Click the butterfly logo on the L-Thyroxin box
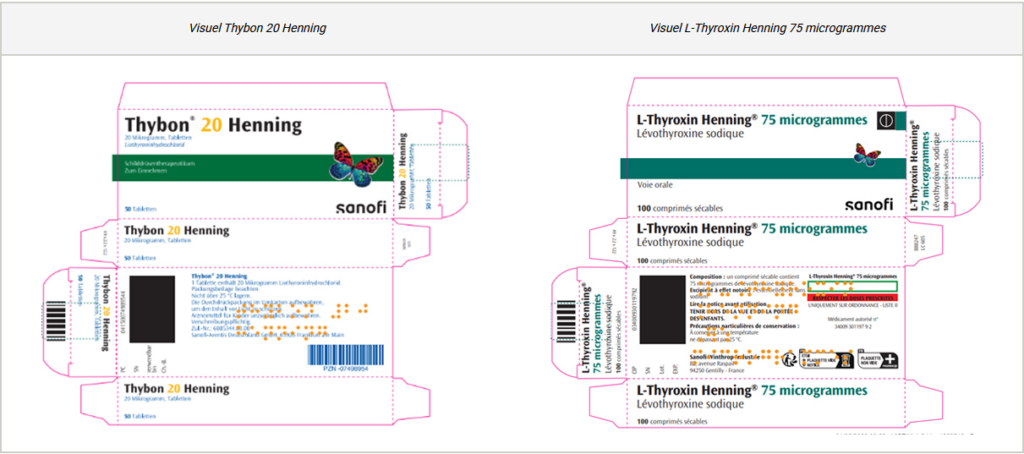 pos(867,152)
